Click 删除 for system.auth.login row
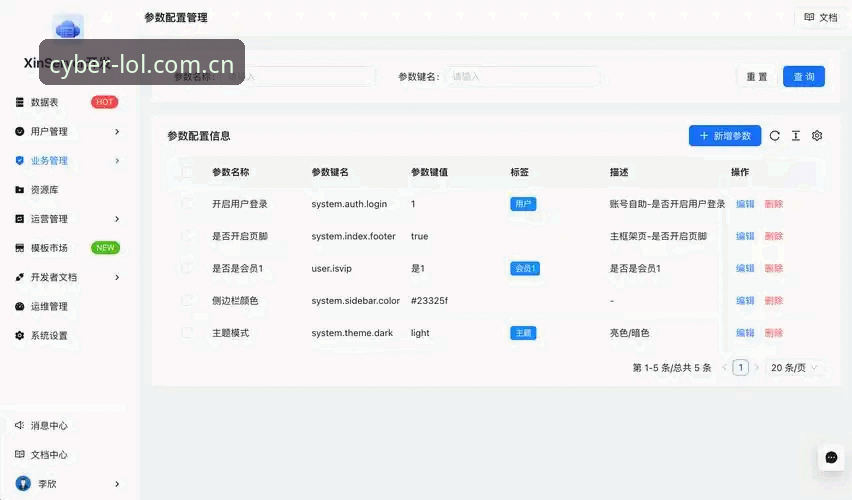Viewport: 852px width, 500px height. [774, 204]
